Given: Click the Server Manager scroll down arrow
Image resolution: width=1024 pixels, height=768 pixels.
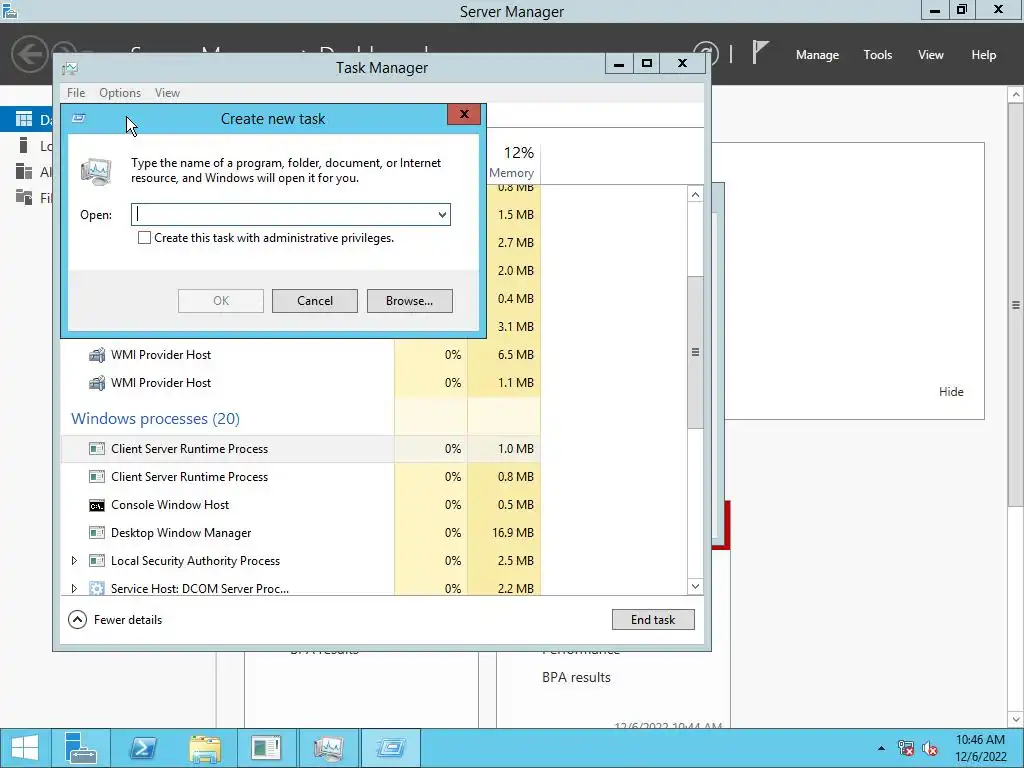Looking at the screenshot, I should point(1016,720).
